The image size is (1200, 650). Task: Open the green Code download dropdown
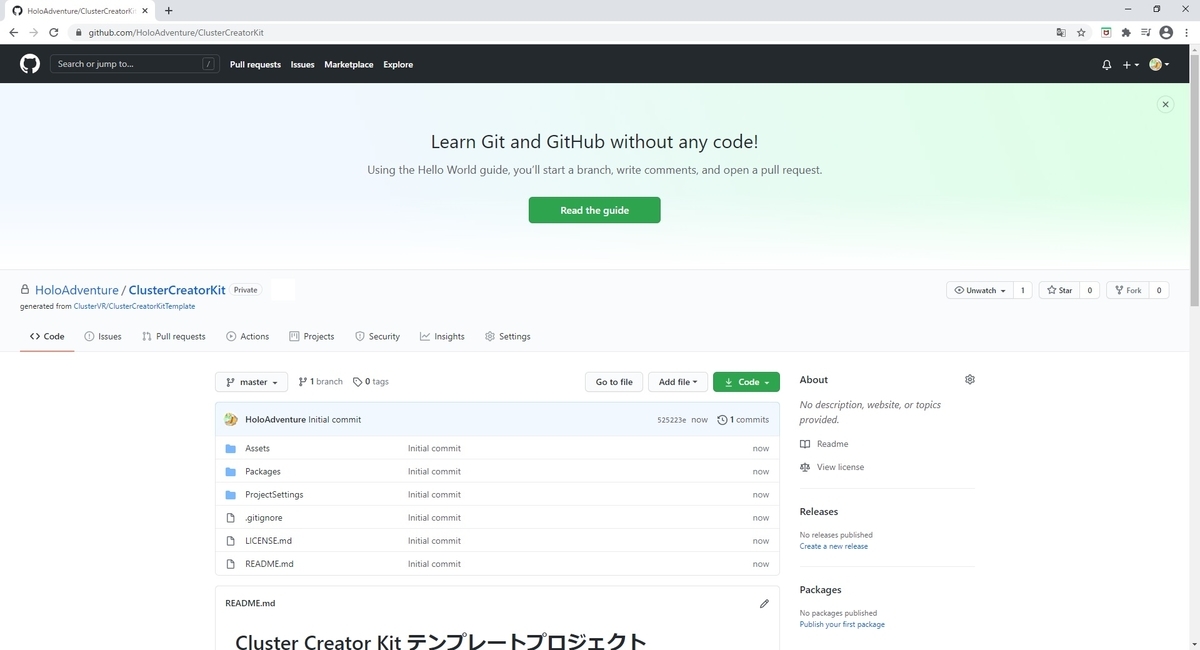(746, 382)
